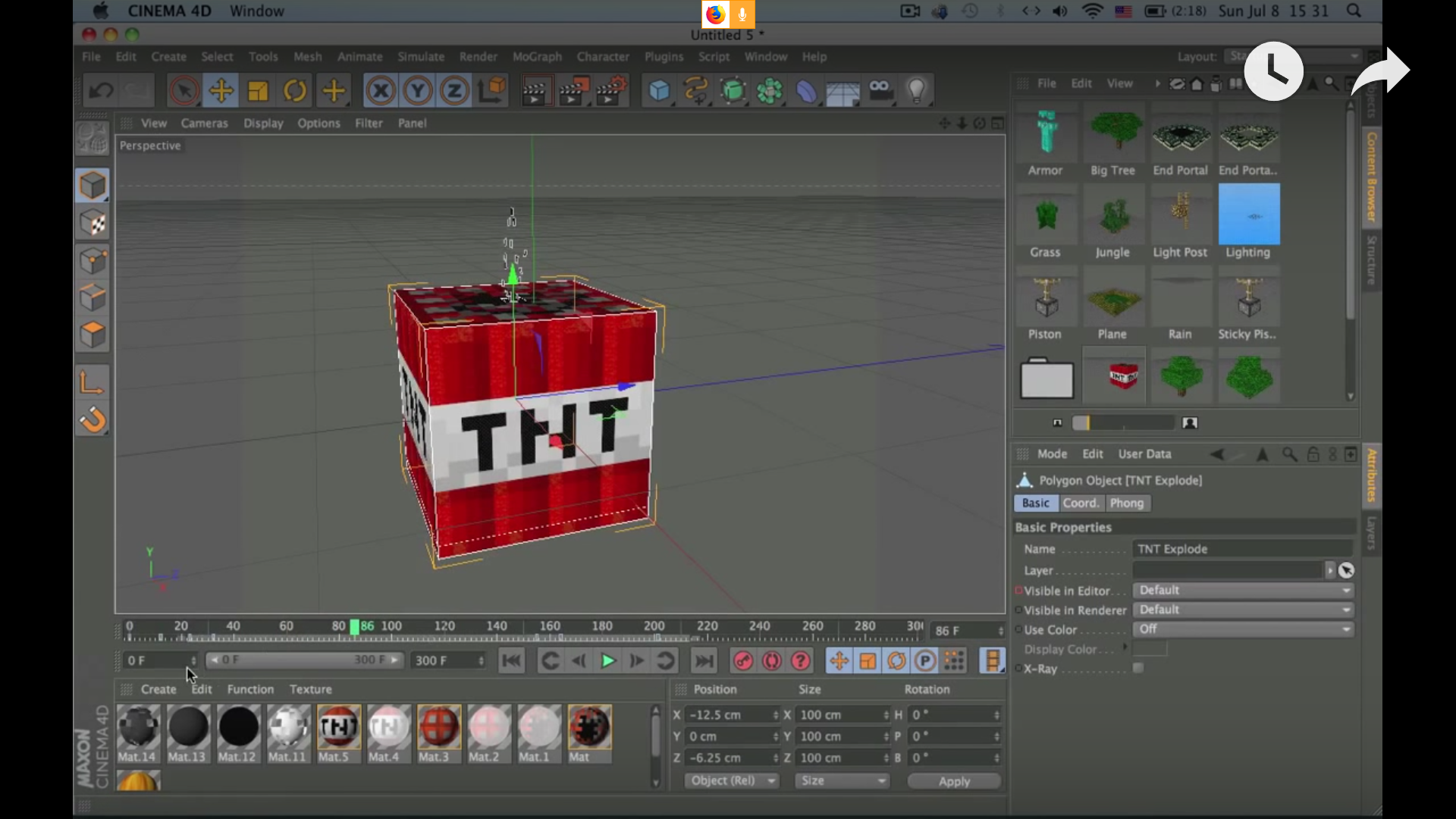Open viewport Cameras menu
1456x819 pixels.
pos(204,123)
